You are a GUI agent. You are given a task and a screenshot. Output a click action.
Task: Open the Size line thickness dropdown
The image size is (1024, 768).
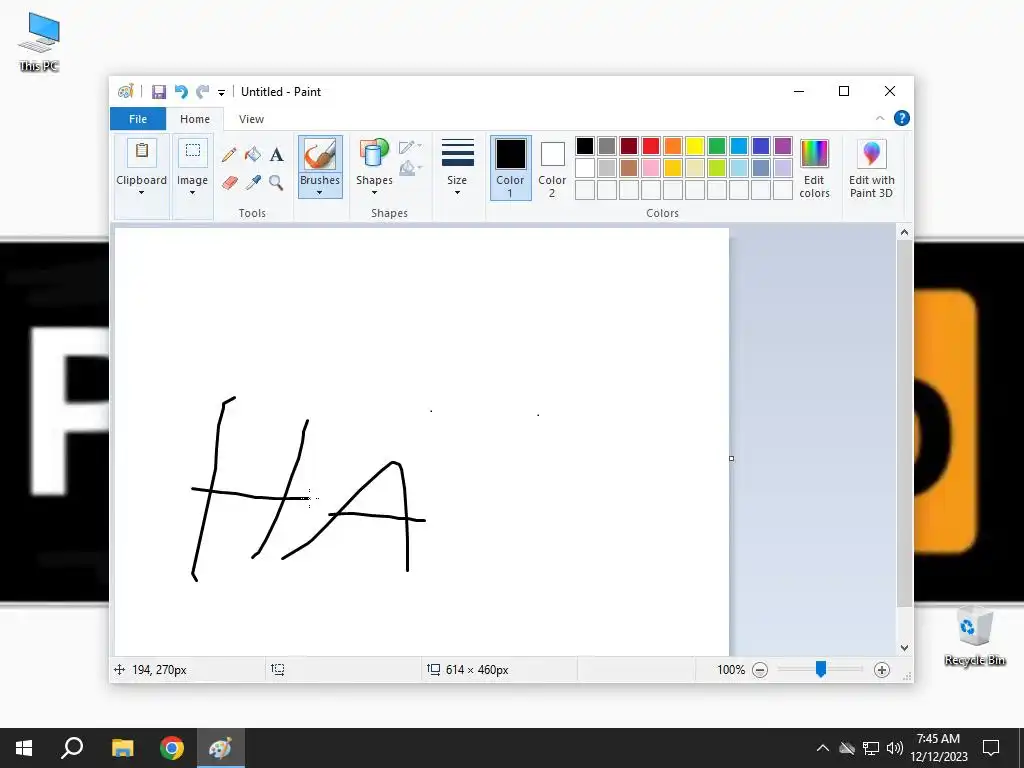tap(457, 167)
